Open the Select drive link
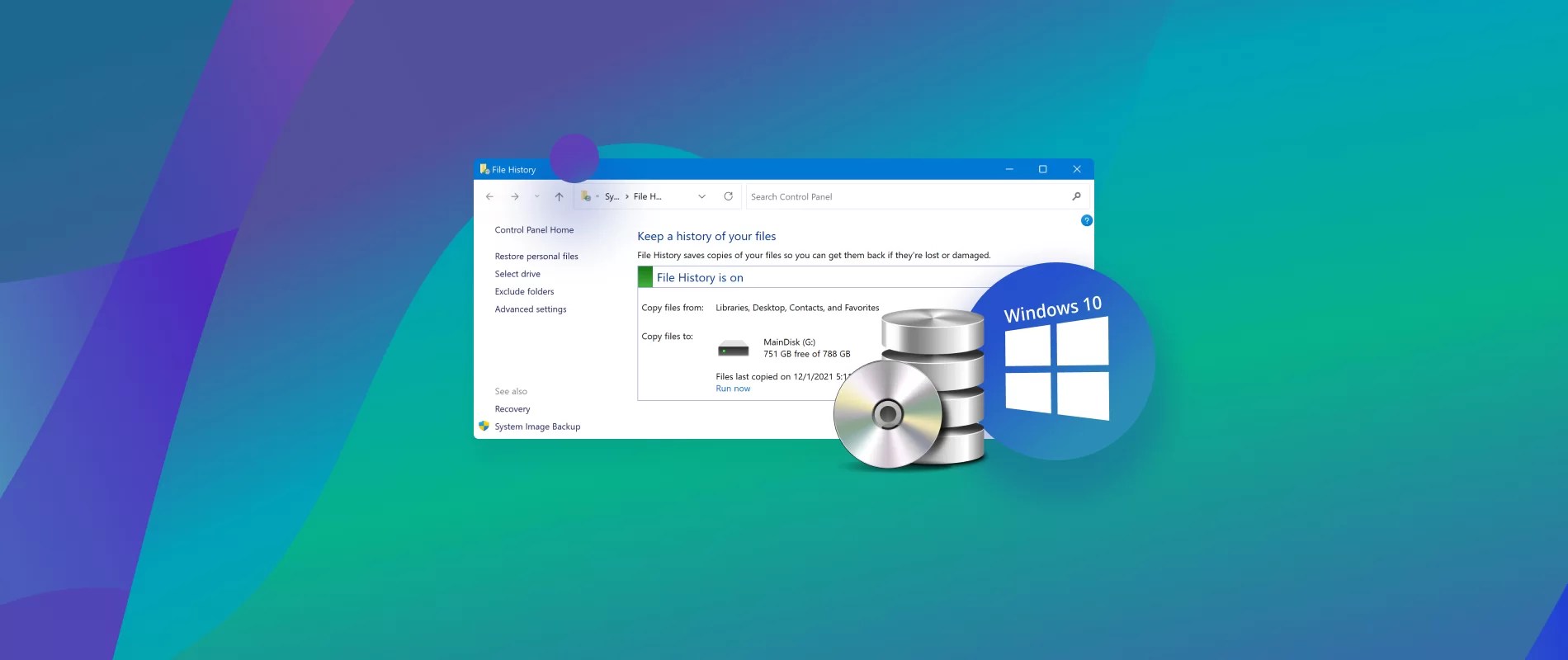This screenshot has width=1568, height=660. pos(517,274)
